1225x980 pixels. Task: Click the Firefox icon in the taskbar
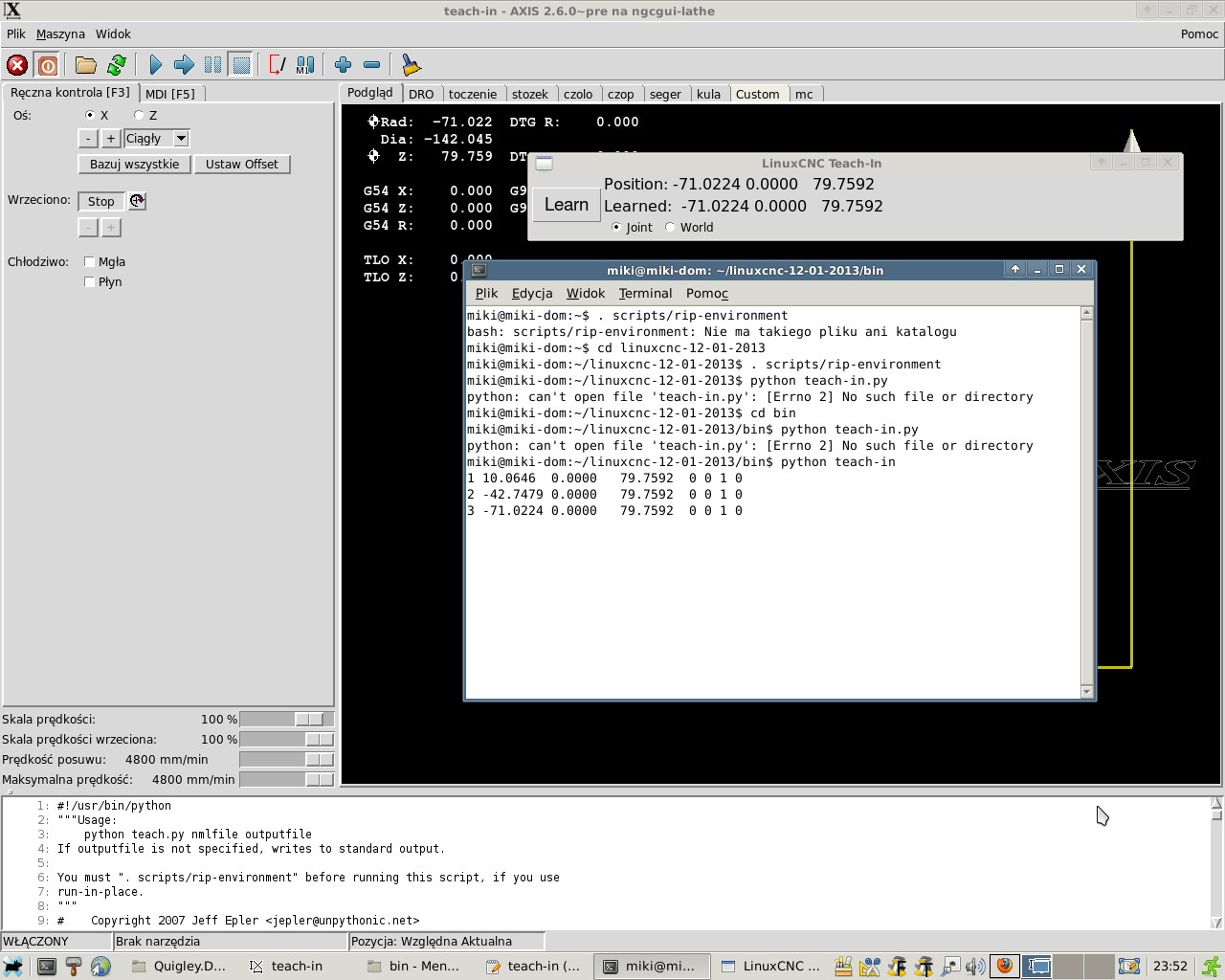point(1004,967)
